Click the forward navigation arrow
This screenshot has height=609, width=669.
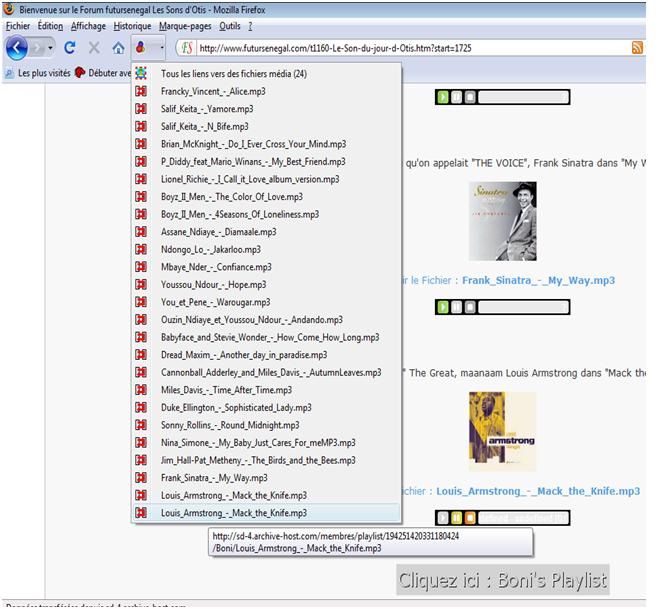tap(38, 48)
